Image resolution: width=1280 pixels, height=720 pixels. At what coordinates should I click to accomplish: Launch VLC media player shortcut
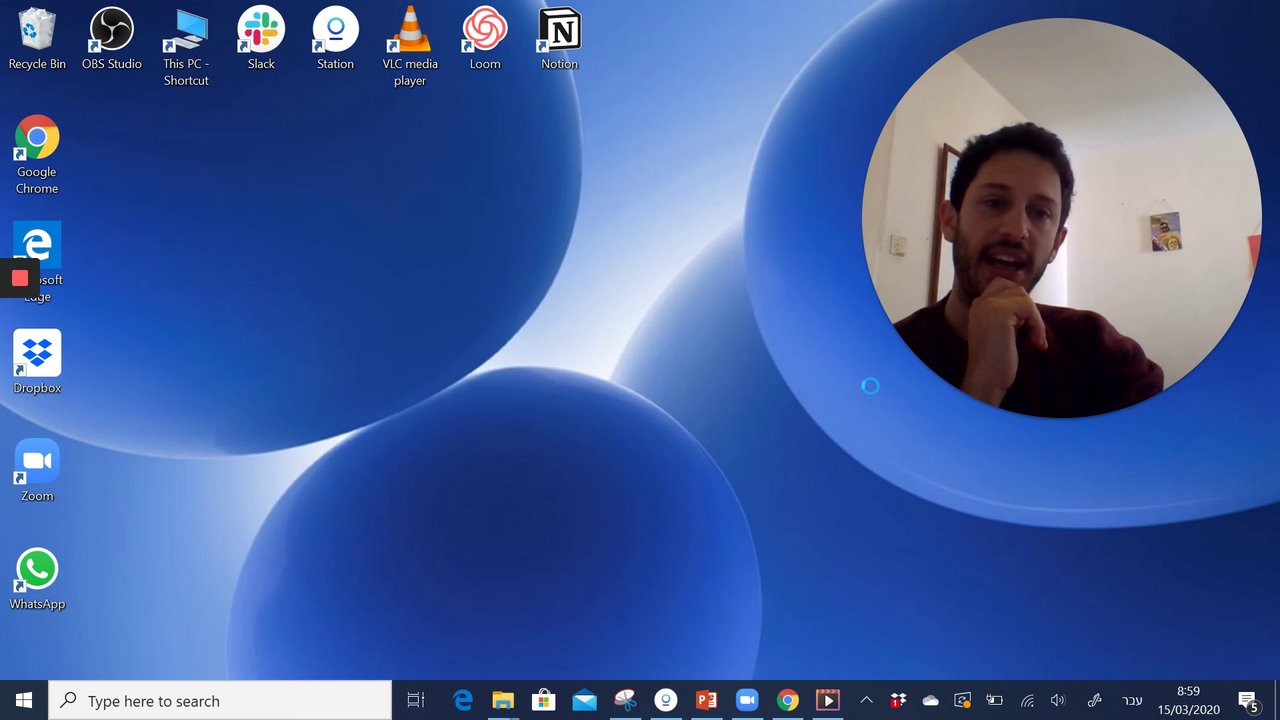click(x=409, y=31)
